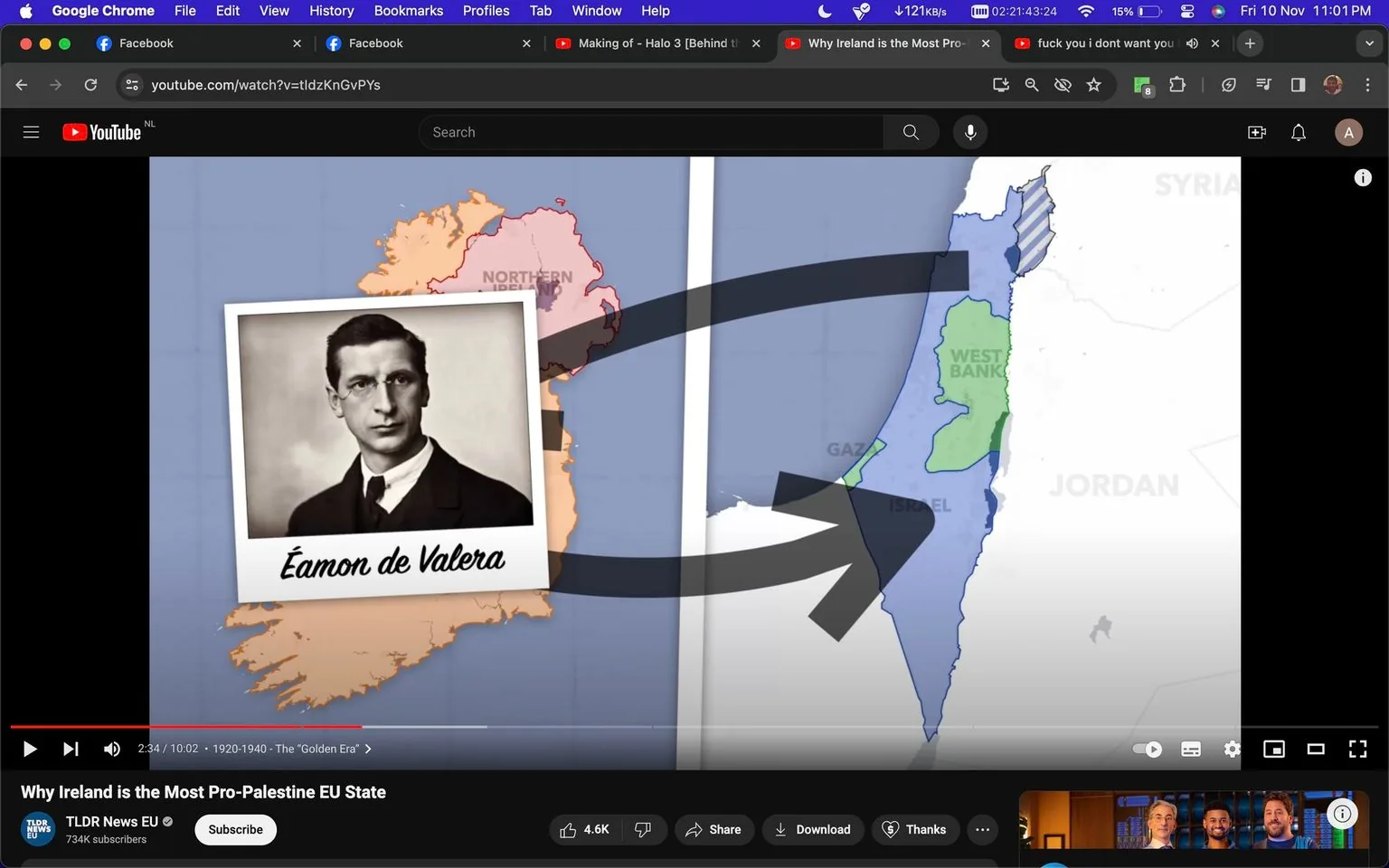Image resolution: width=1389 pixels, height=868 pixels.
Task: Open the more actions ellipsis under the video
Action: [x=982, y=829]
